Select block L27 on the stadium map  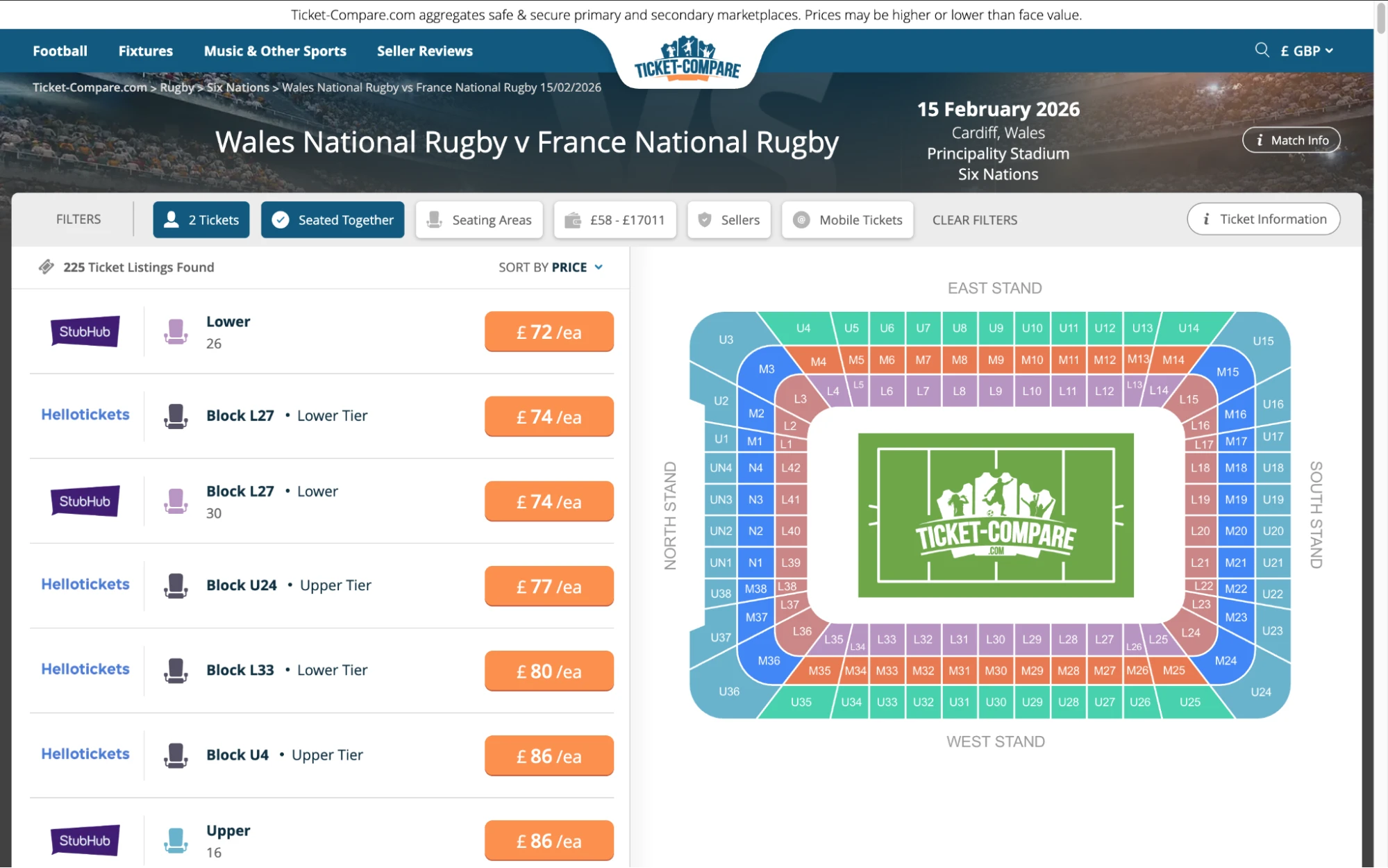point(1105,639)
